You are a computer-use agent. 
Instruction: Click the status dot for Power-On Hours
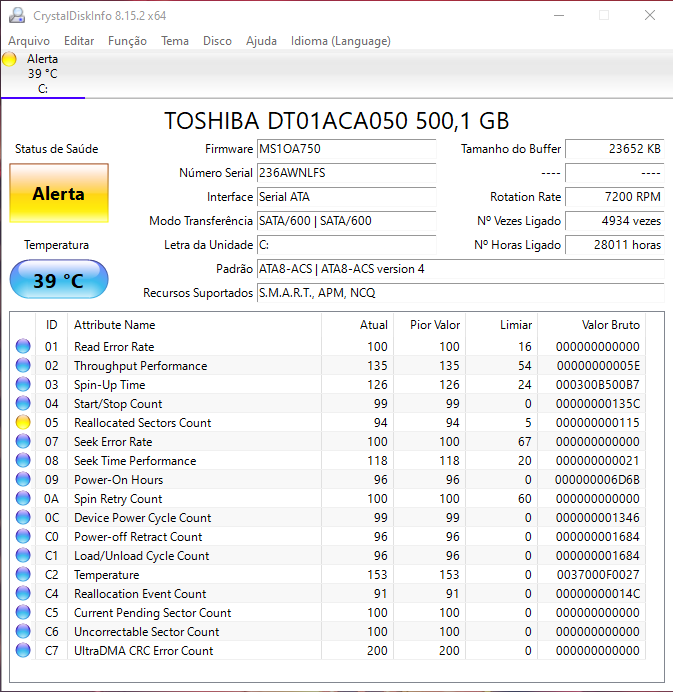pos(23,479)
